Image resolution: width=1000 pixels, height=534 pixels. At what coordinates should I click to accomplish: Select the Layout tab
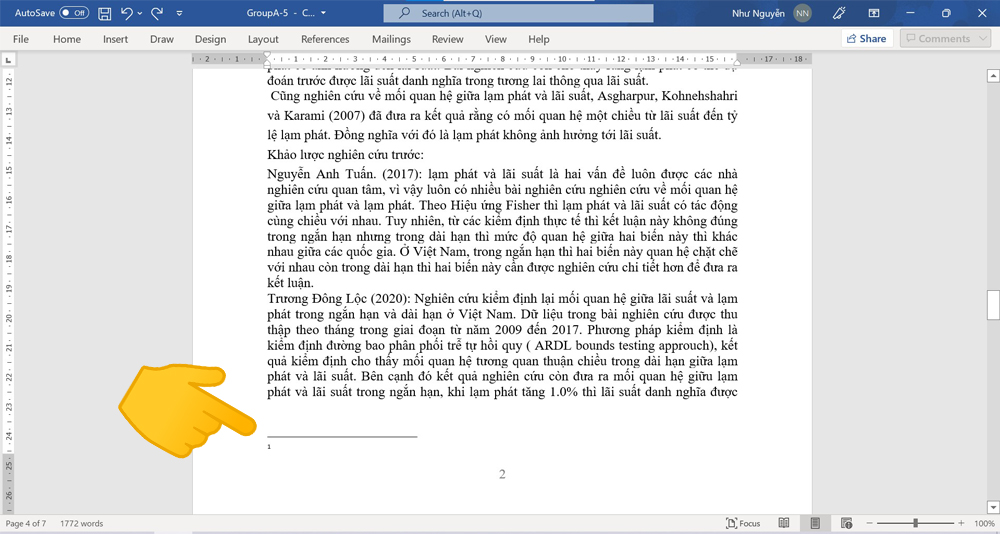point(263,39)
